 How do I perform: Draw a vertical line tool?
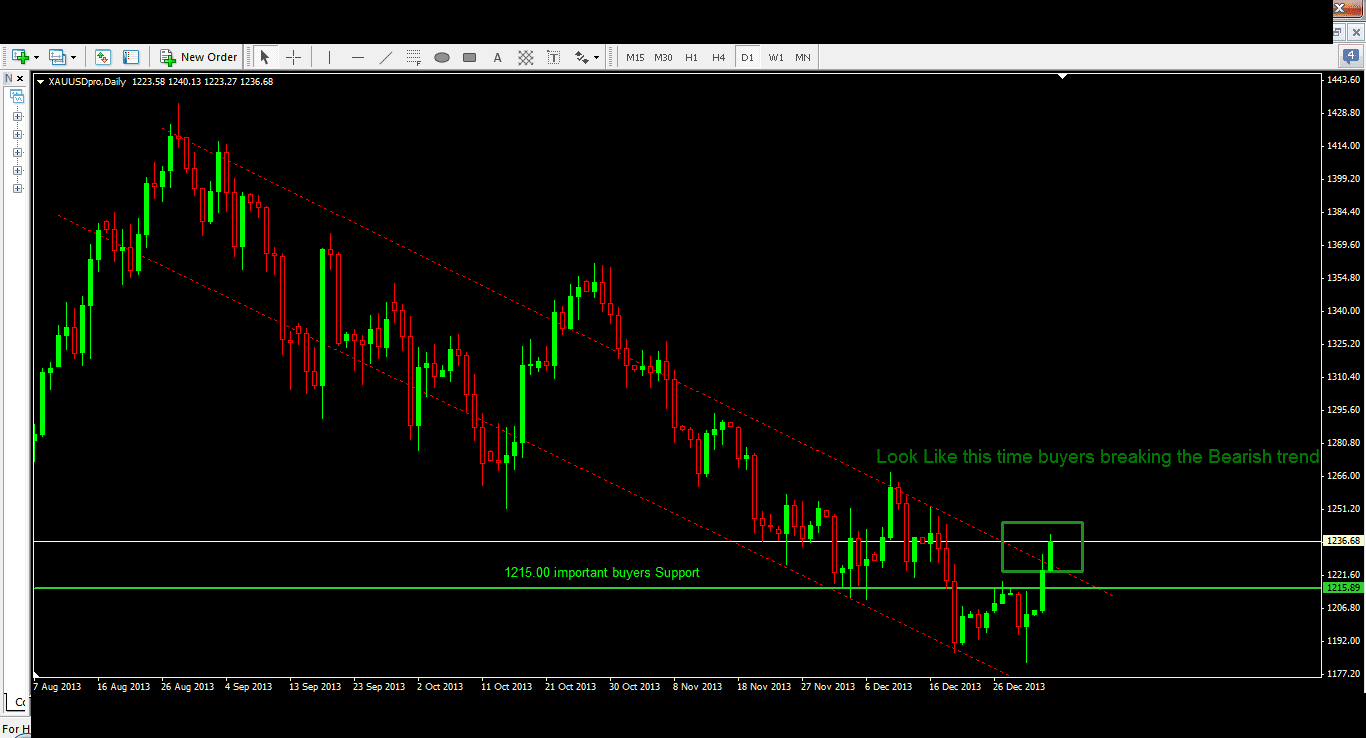pos(330,58)
